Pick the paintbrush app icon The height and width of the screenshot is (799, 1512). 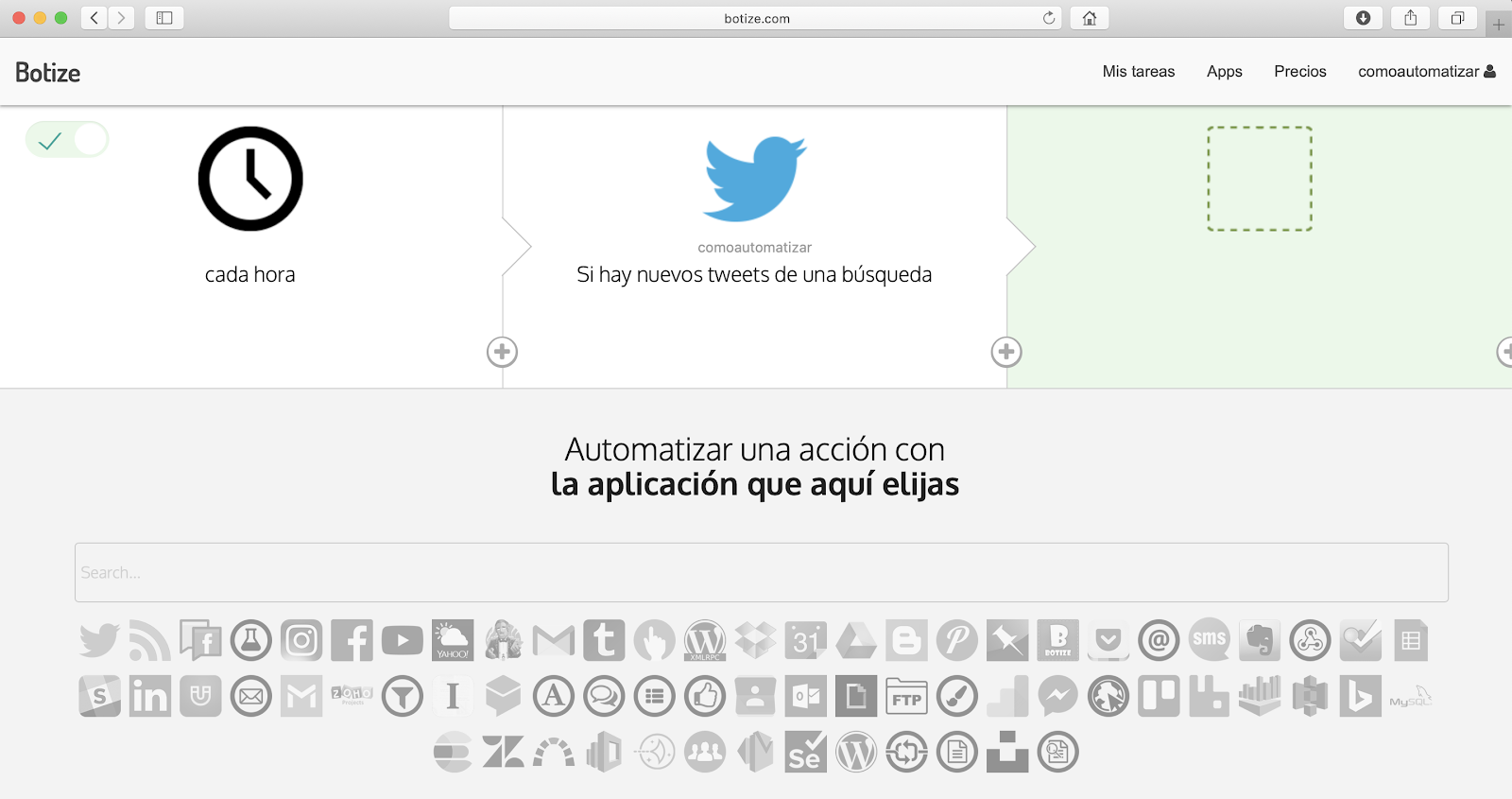tap(957, 697)
